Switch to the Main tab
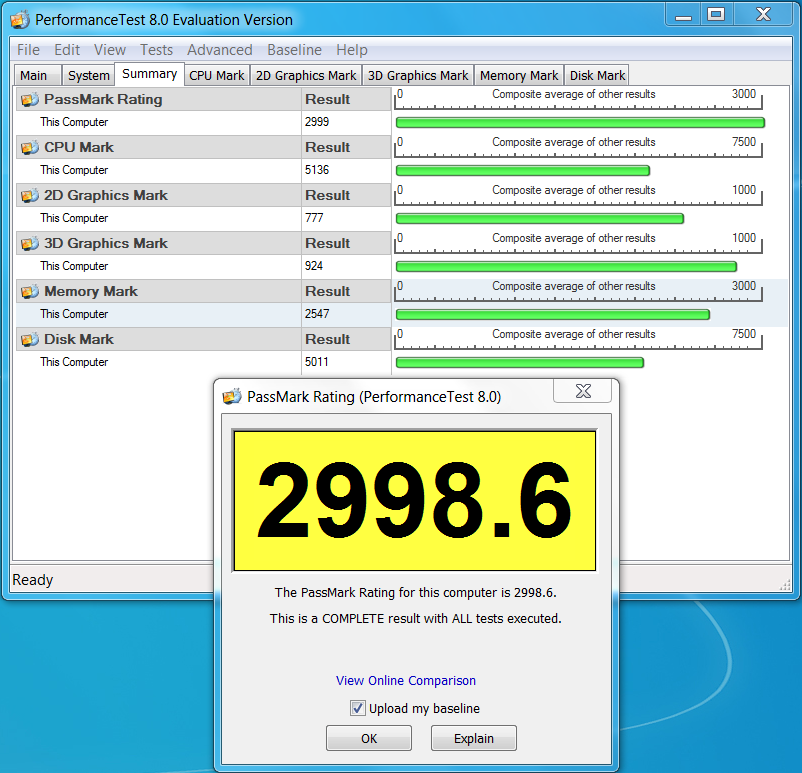 tap(37, 75)
